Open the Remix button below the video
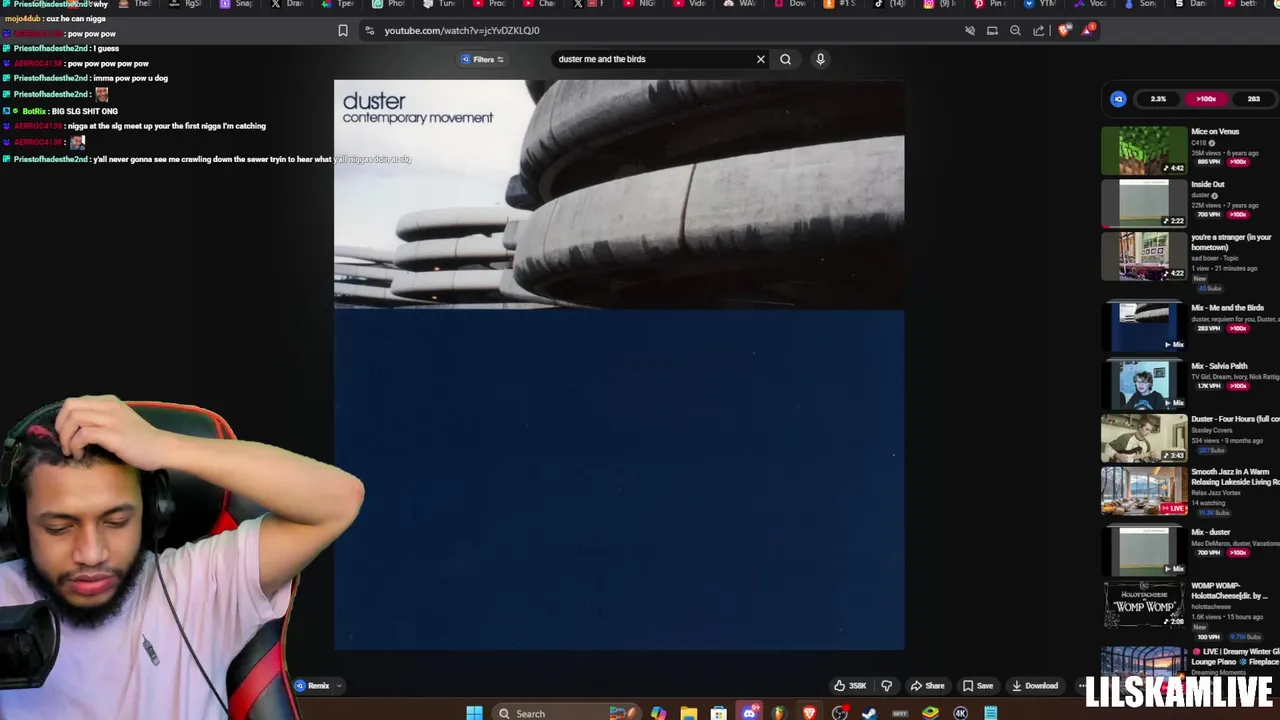1280x720 pixels. click(x=312, y=686)
